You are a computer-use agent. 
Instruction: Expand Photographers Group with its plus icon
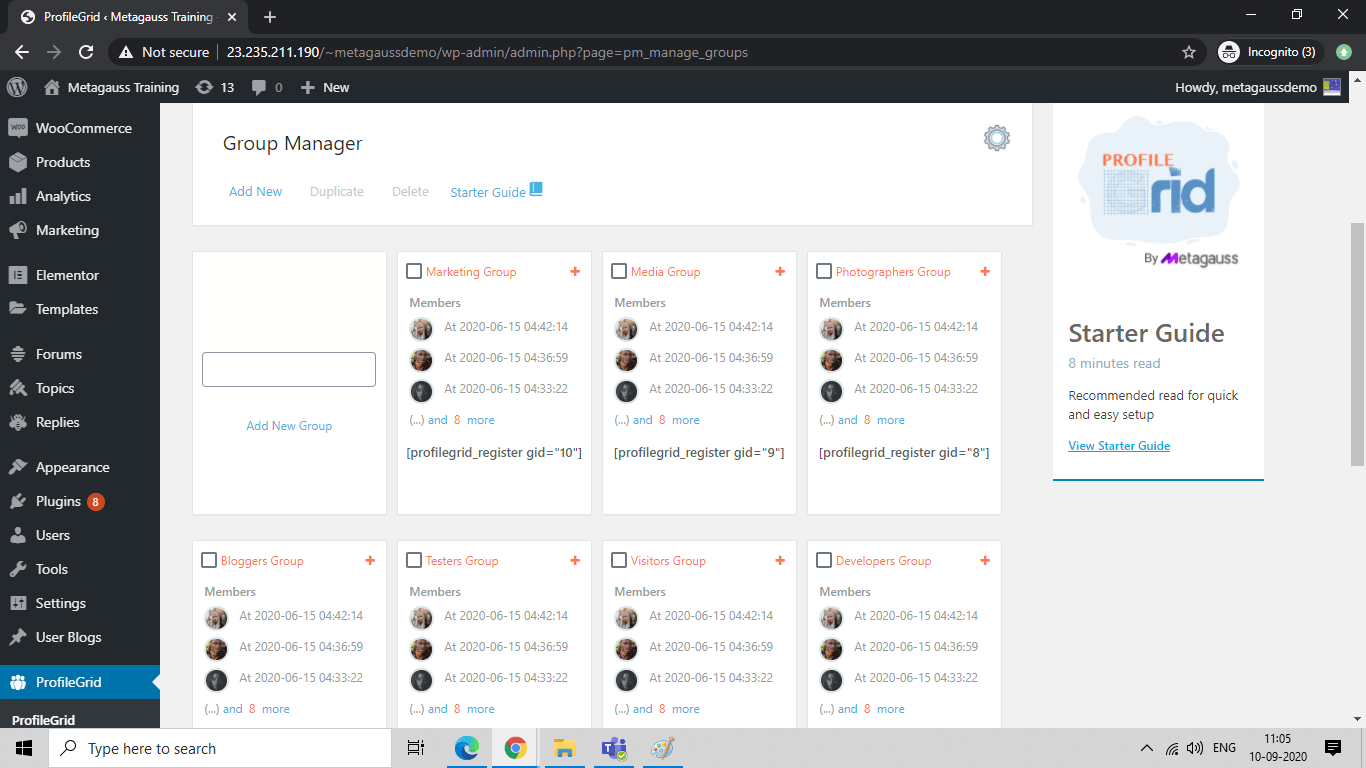985,271
